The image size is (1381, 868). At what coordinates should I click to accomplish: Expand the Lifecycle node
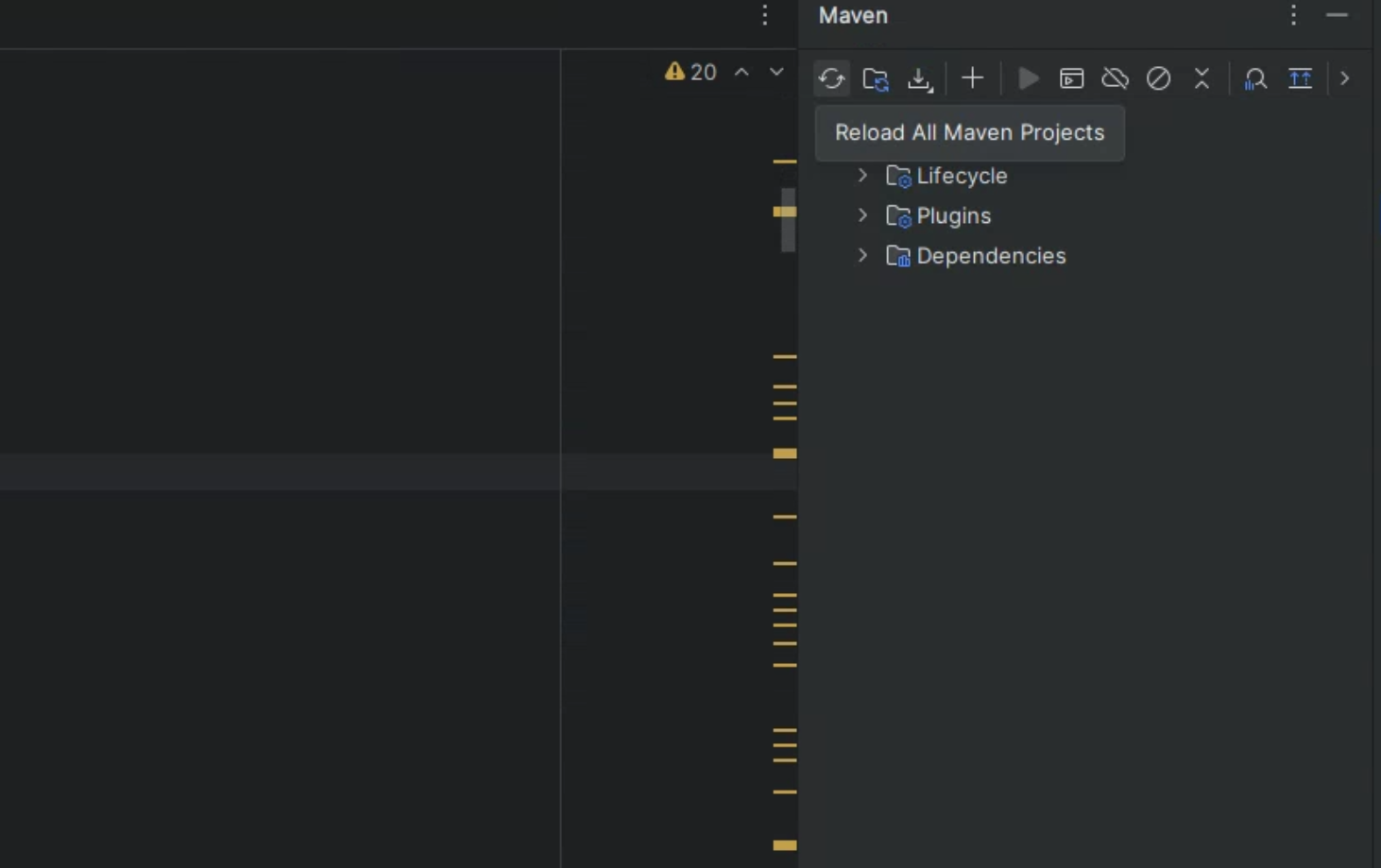(x=862, y=176)
